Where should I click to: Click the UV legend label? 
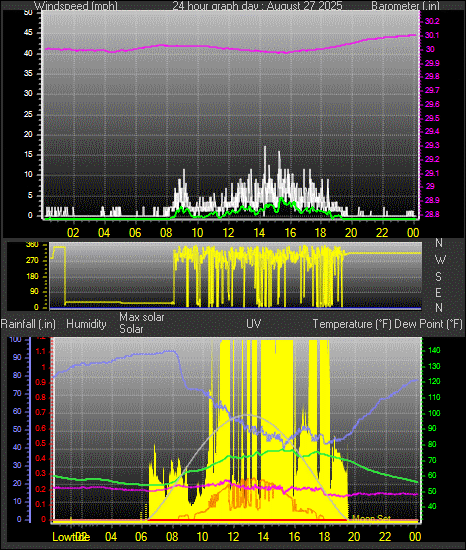tap(254, 323)
